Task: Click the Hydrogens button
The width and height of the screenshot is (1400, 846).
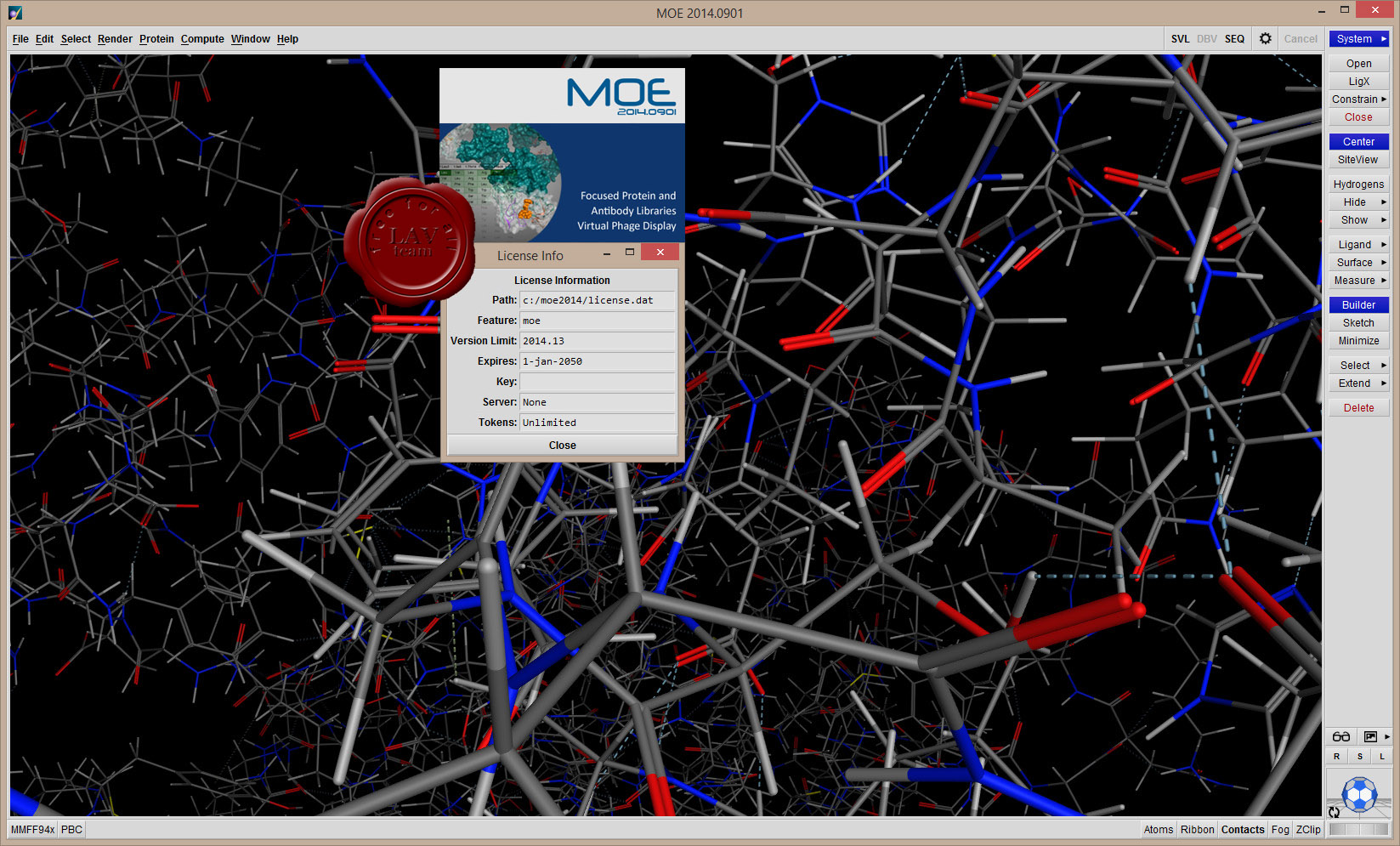Action: coord(1359,184)
